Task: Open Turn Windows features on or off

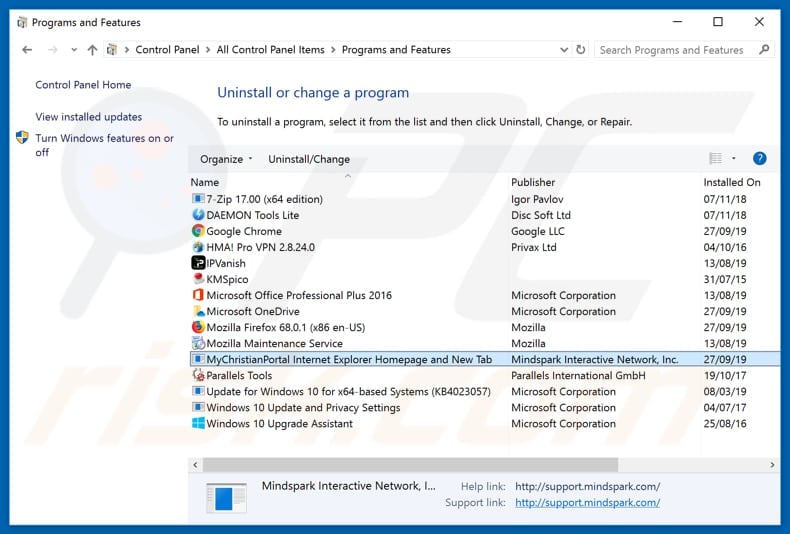Action: [104, 145]
